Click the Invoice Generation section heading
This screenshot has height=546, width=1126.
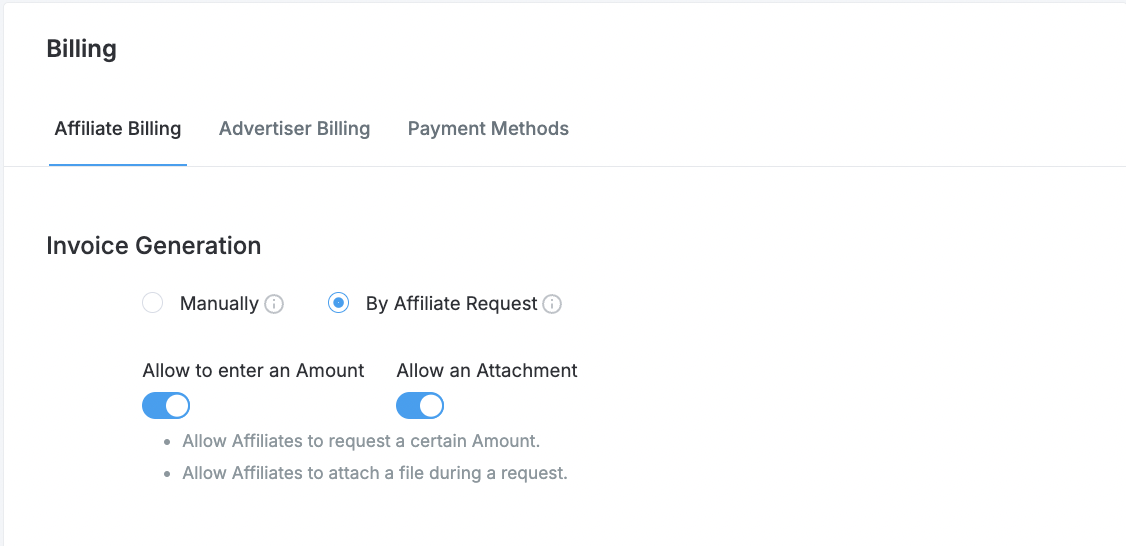click(154, 246)
